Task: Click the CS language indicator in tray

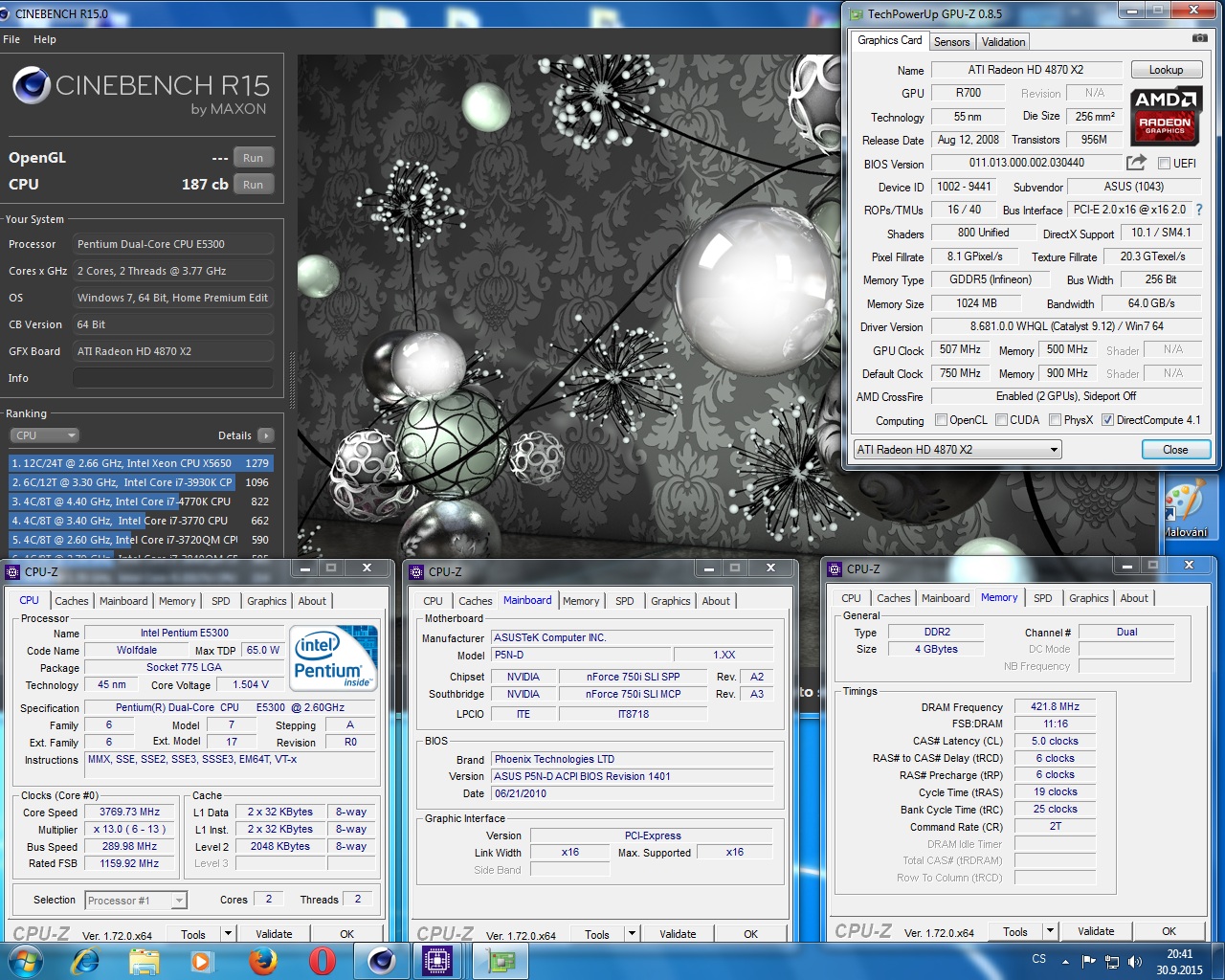Action: (x=1038, y=959)
